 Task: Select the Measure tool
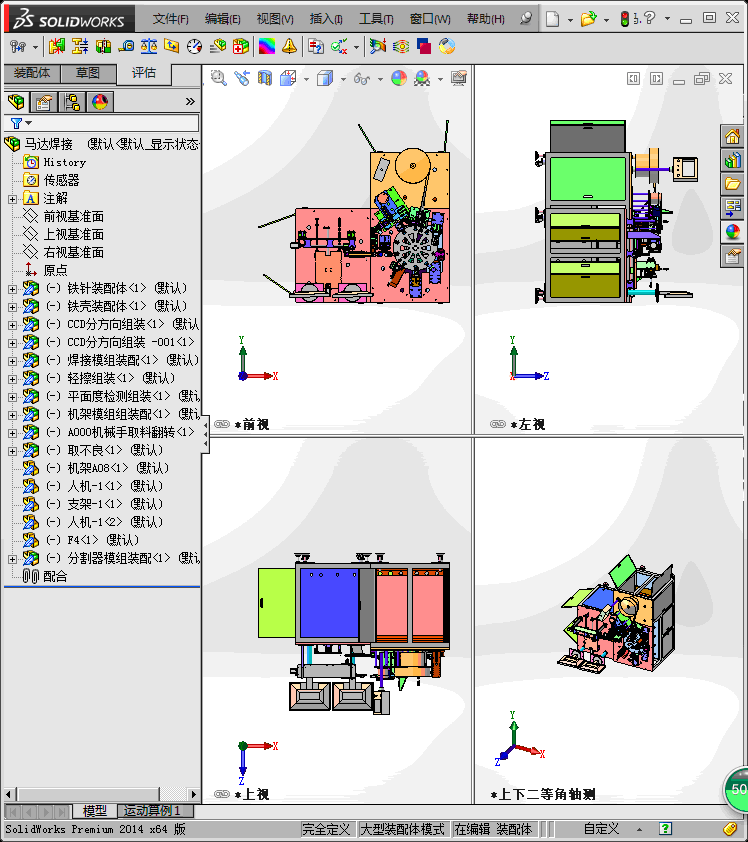tap(126, 47)
